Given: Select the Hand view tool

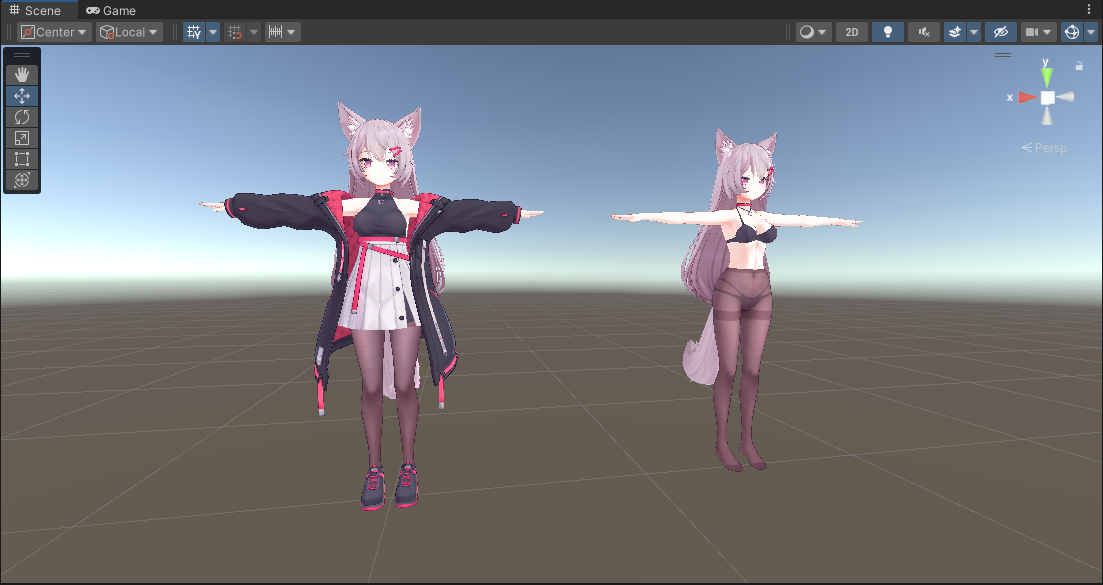Looking at the screenshot, I should coord(22,75).
